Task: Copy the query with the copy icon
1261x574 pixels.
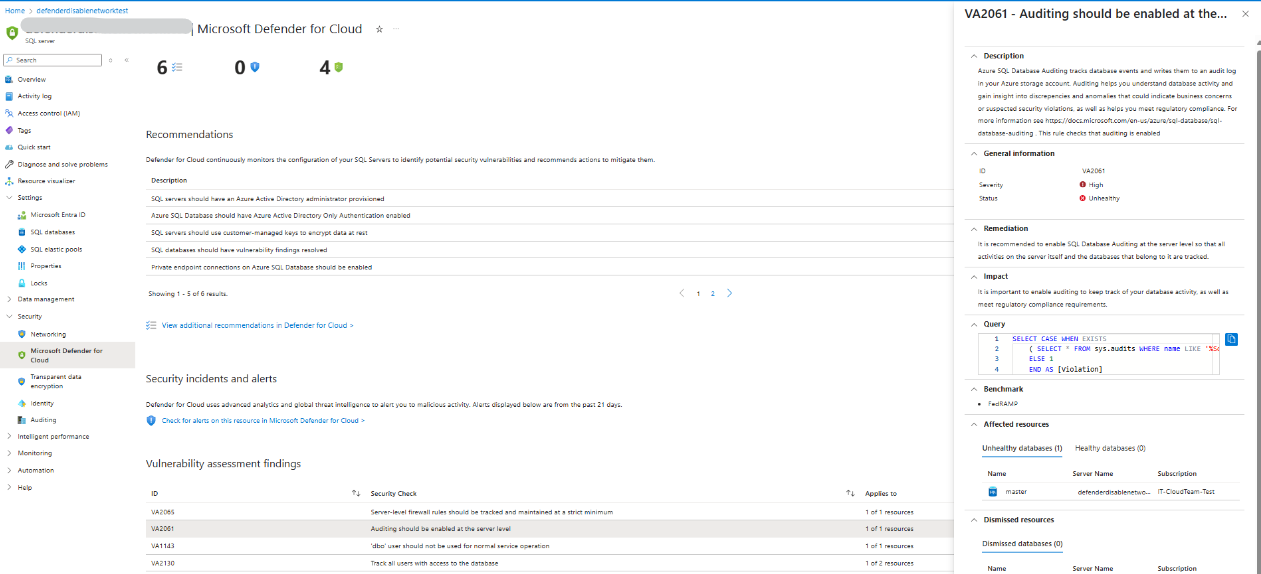Action: [x=1232, y=339]
